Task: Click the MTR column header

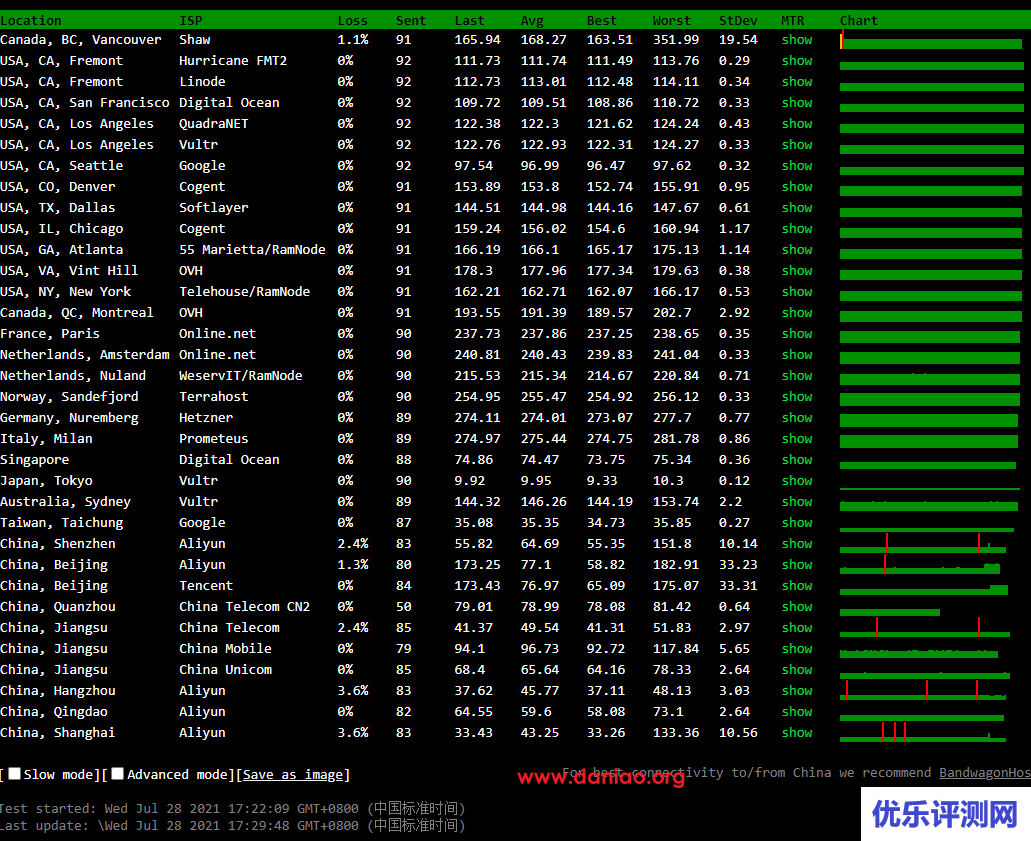Action: (793, 20)
